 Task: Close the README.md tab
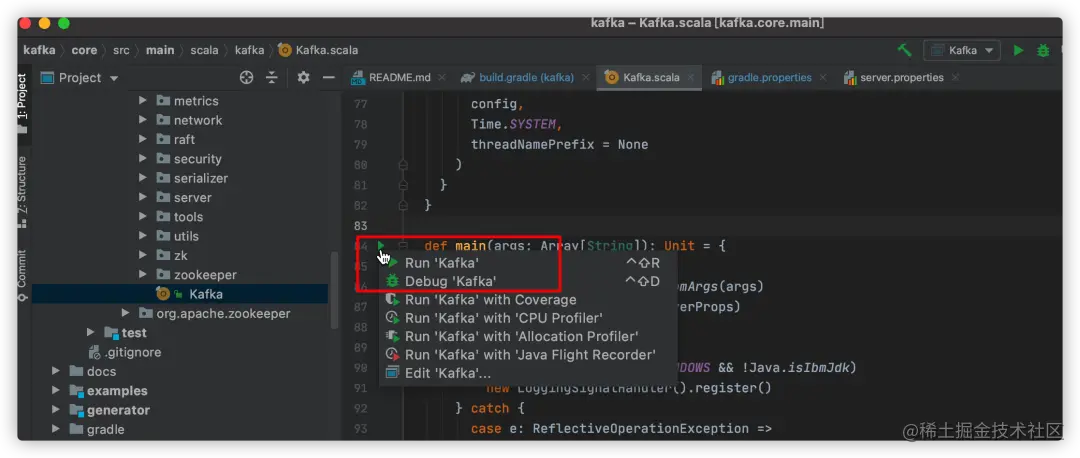click(x=442, y=78)
